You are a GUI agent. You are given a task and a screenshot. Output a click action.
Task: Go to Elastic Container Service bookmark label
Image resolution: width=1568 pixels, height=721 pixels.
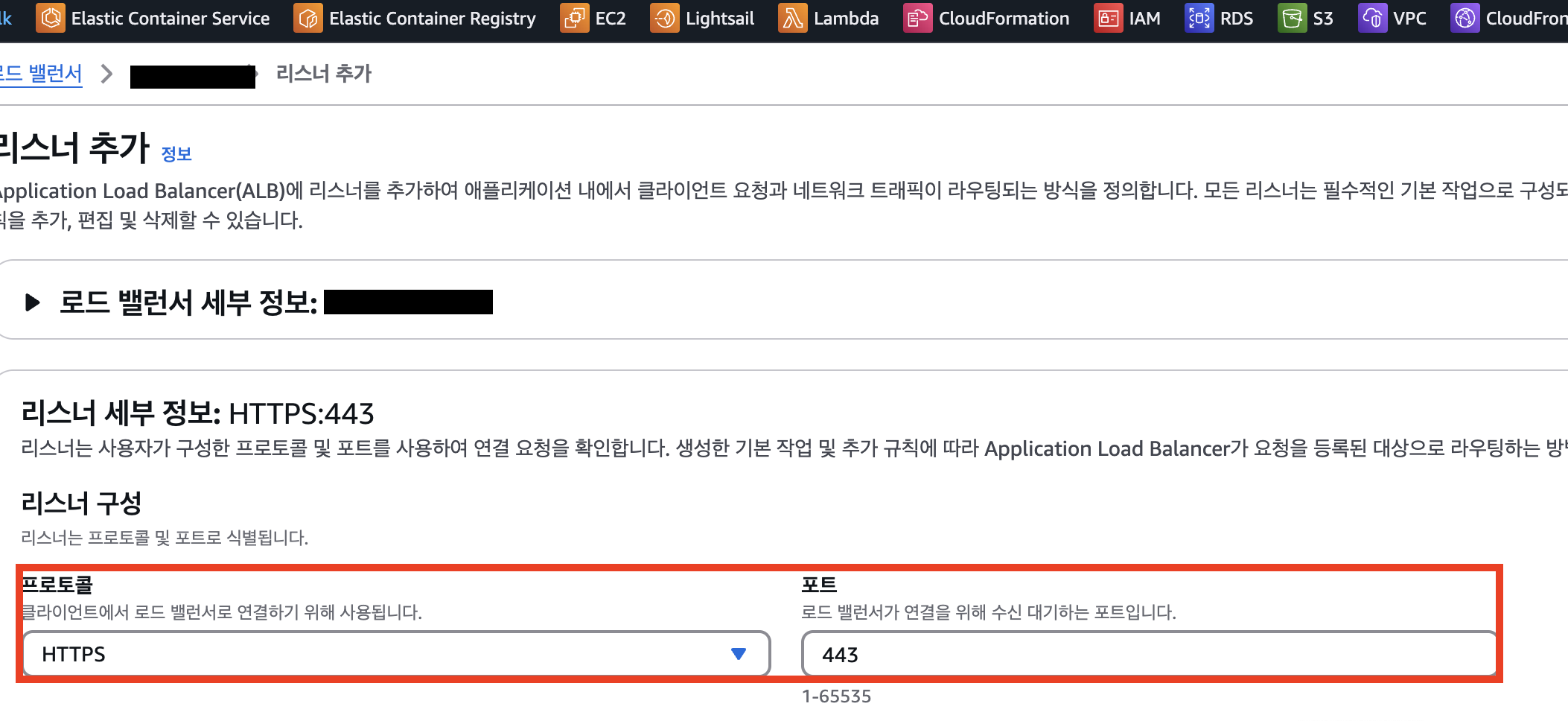click(x=170, y=19)
